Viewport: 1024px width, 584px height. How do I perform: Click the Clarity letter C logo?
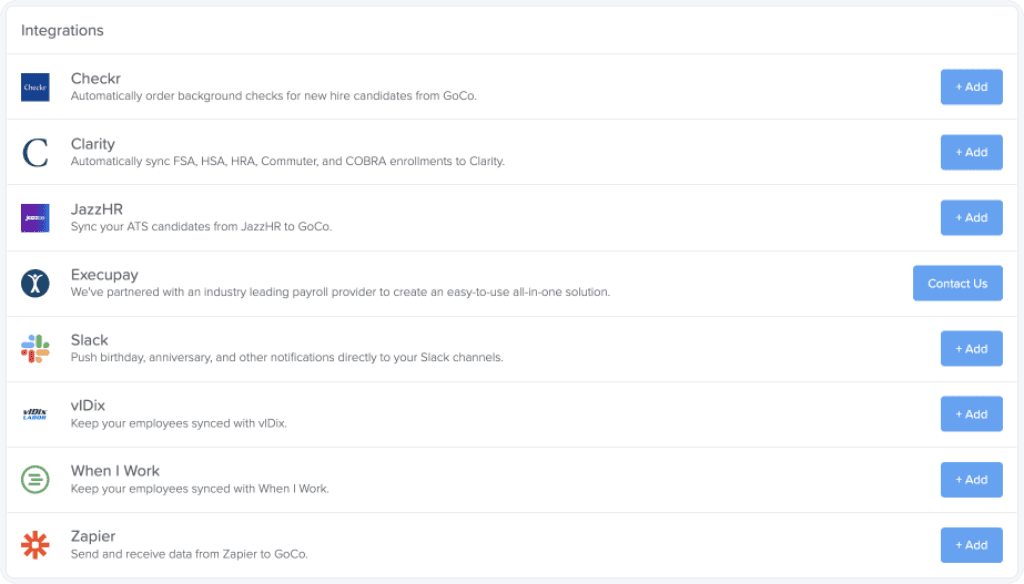[x=35, y=153]
